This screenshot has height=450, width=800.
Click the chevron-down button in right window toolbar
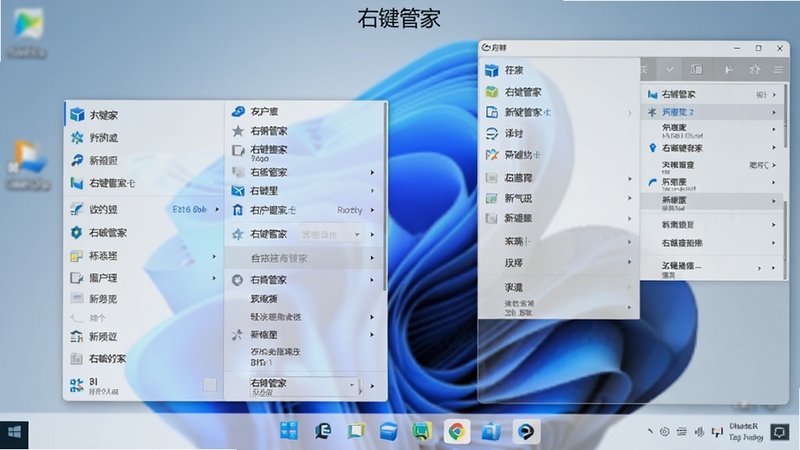pos(670,69)
